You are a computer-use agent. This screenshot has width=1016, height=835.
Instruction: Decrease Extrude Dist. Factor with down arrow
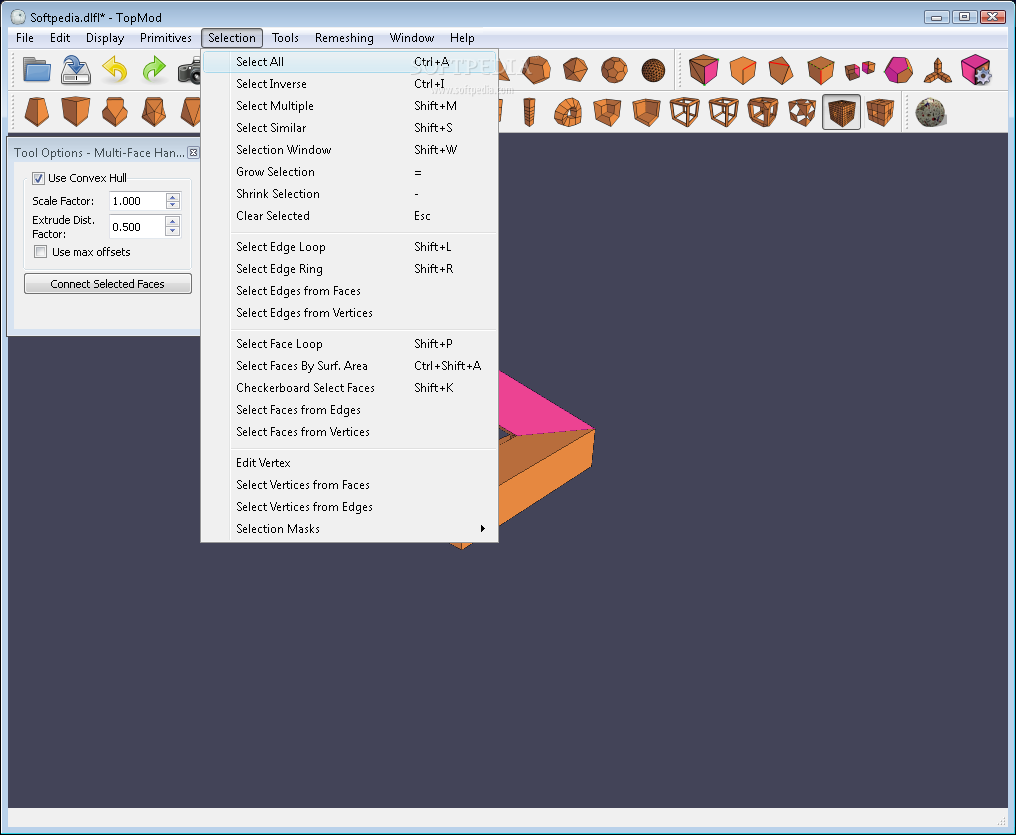coord(172,231)
